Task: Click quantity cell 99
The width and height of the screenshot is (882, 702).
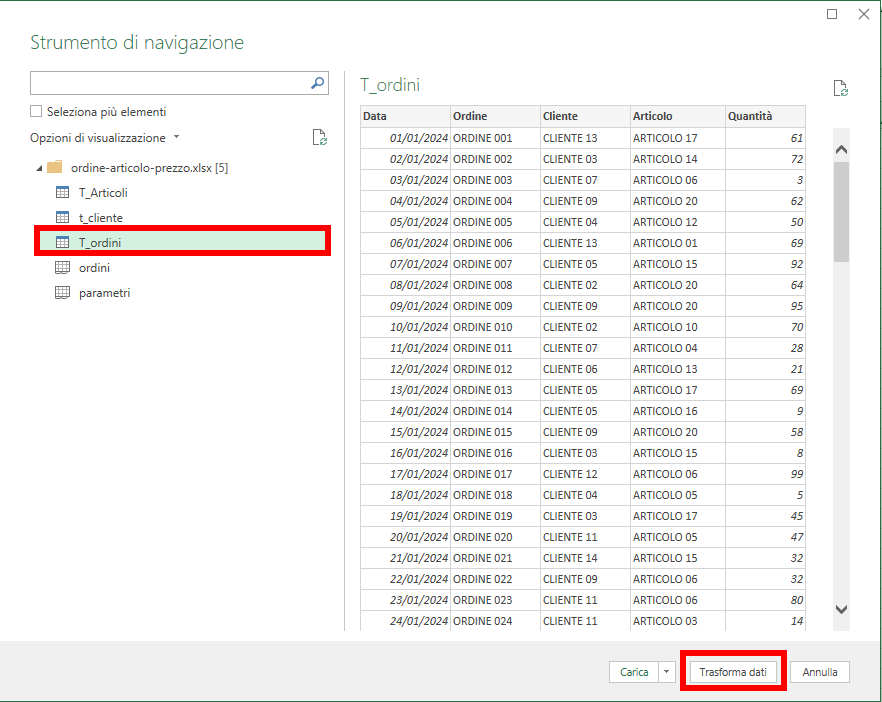Action: coord(765,474)
